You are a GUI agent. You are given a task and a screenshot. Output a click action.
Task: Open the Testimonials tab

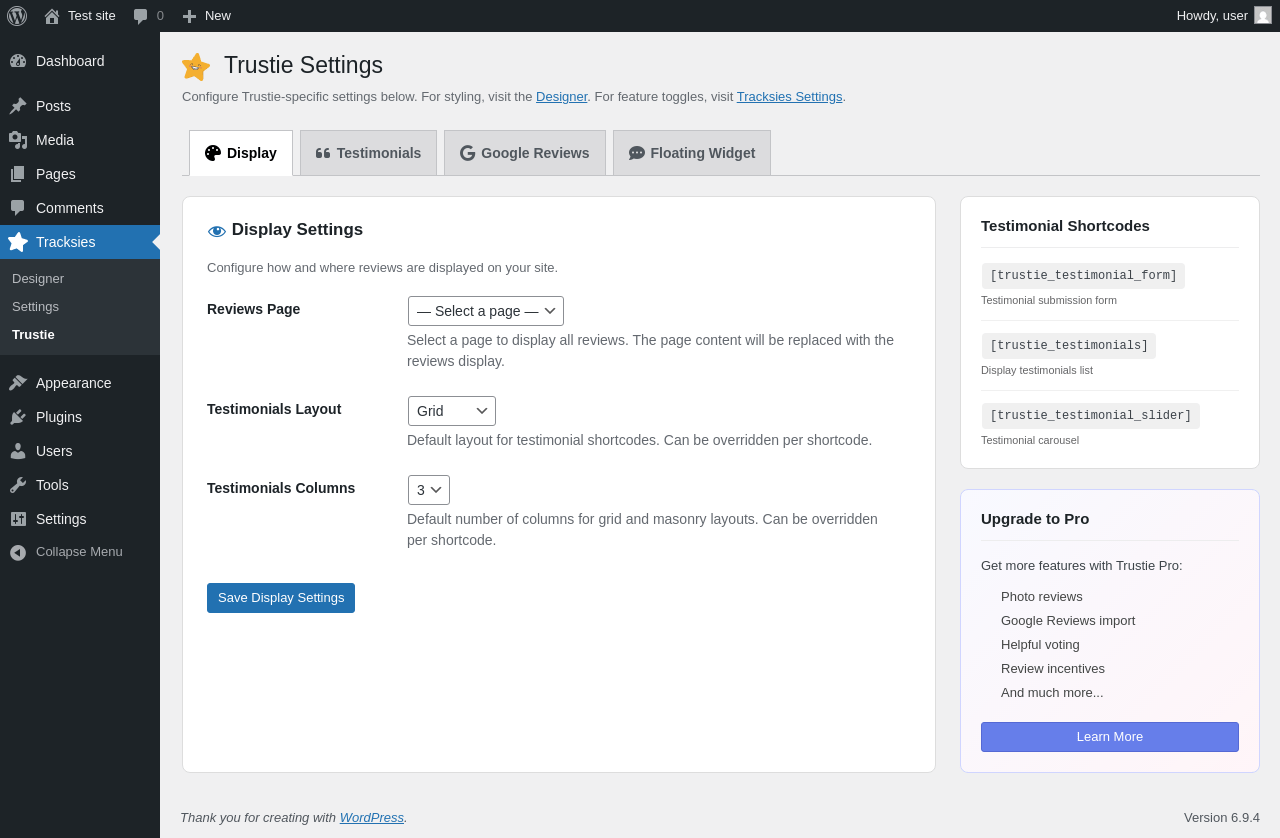[x=368, y=153]
